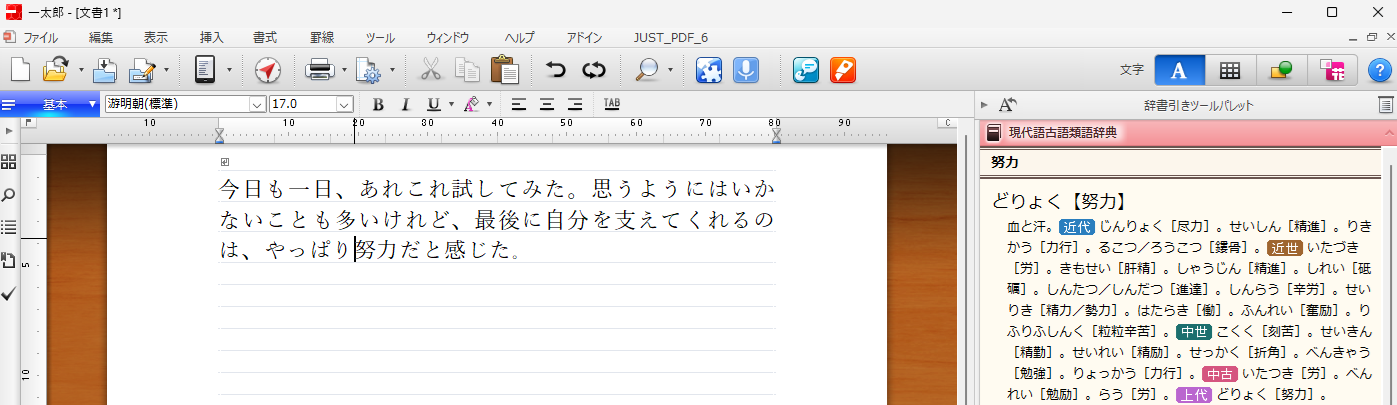Image resolution: width=1397 pixels, height=405 pixels.
Task: Click the blue puzzle piece add-in icon
Action: pyautogui.click(x=709, y=70)
